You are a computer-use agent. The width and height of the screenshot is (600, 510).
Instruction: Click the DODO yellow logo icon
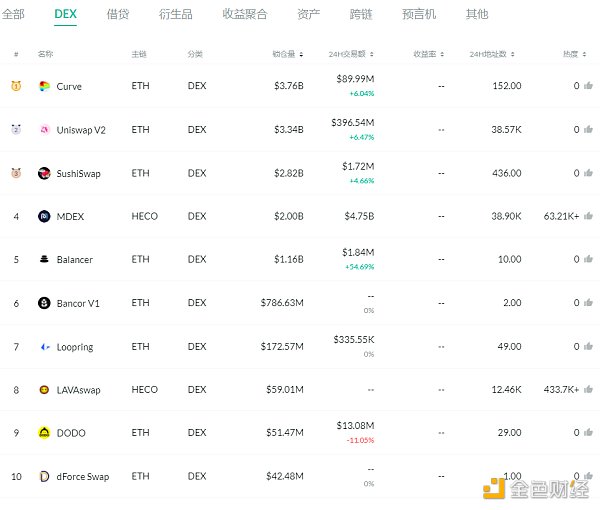[x=44, y=433]
